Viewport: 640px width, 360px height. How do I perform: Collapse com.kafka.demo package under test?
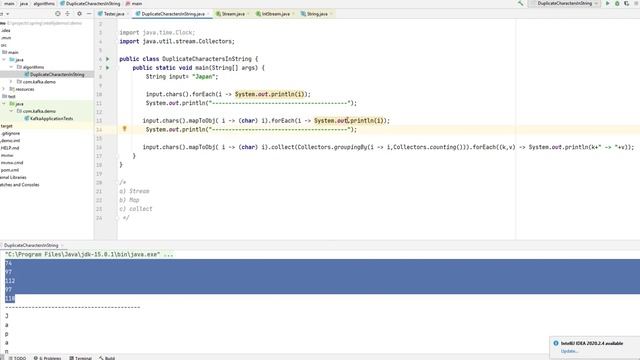pos(11,111)
